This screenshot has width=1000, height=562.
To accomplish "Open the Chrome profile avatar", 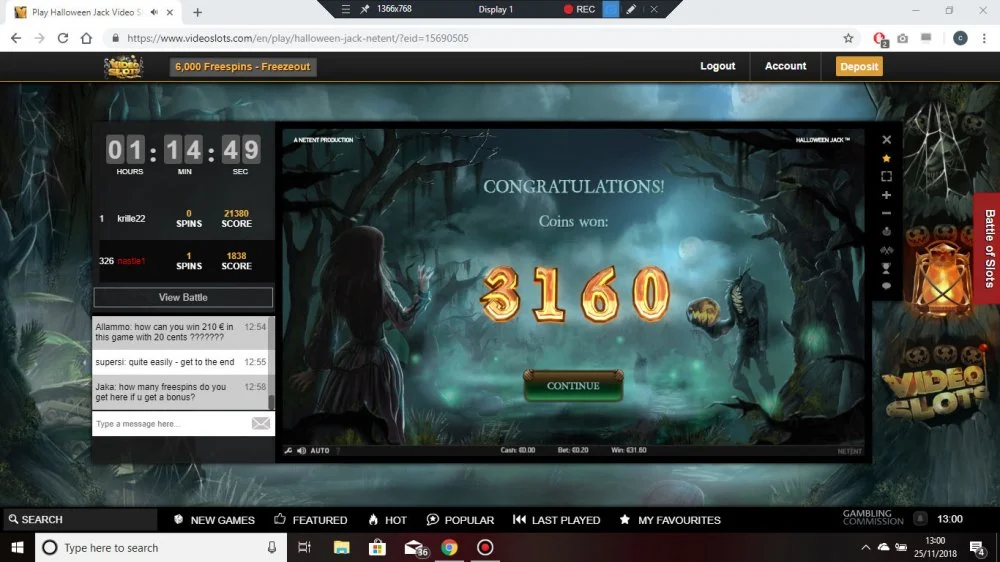I will [x=960, y=38].
